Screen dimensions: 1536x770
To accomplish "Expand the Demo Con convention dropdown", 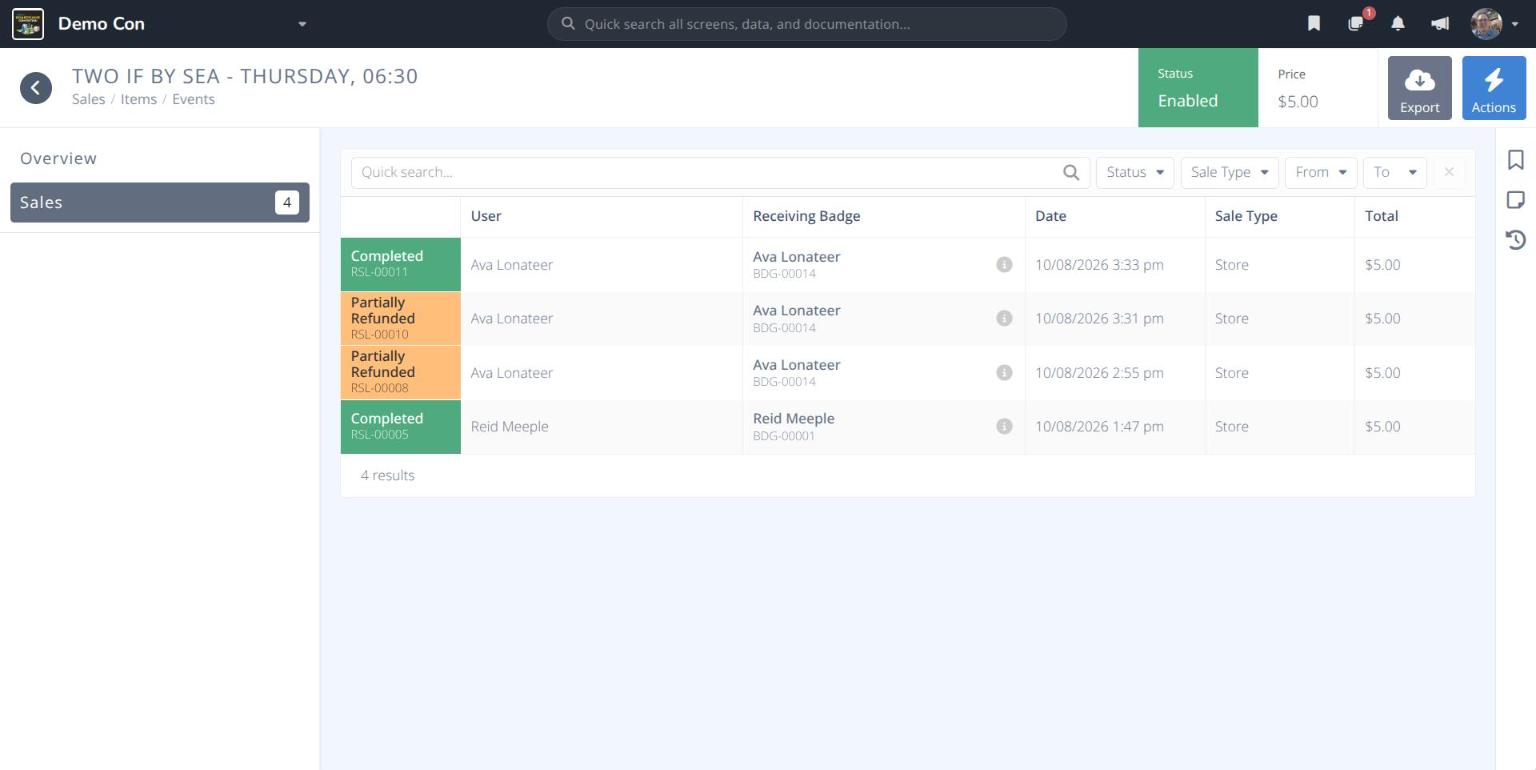I will click(x=302, y=24).
